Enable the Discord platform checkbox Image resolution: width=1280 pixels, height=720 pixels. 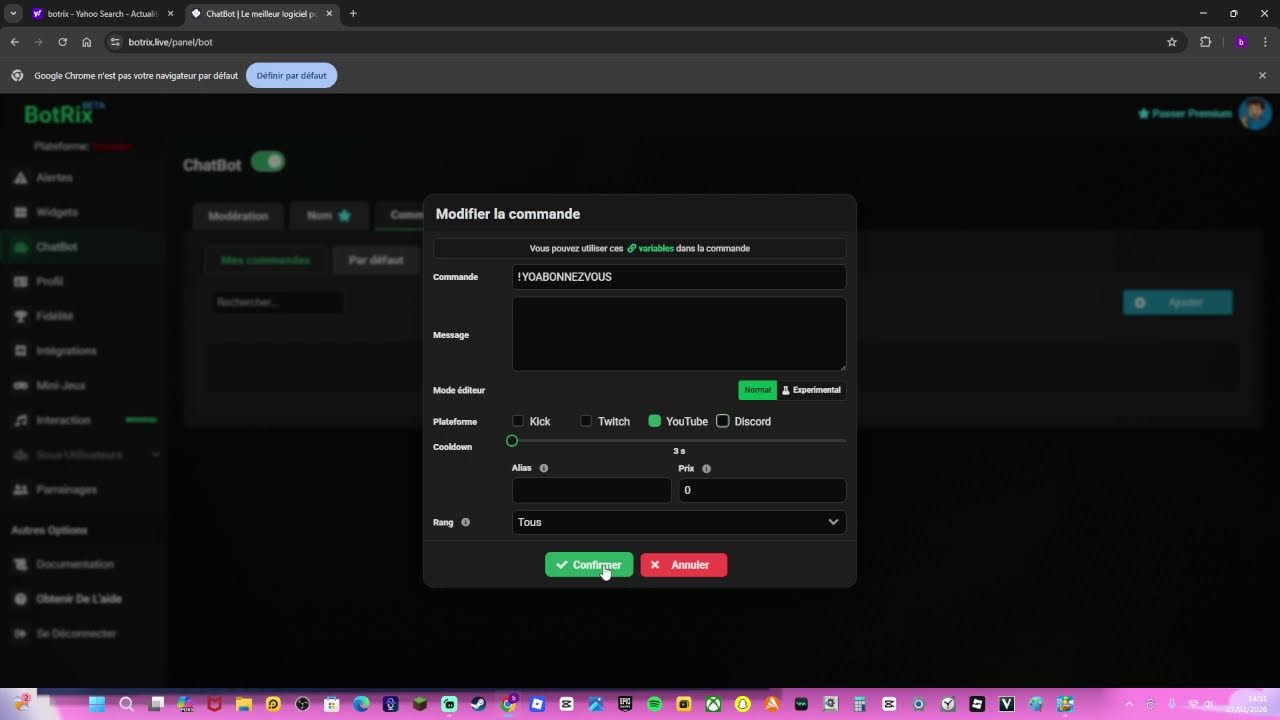pos(723,421)
